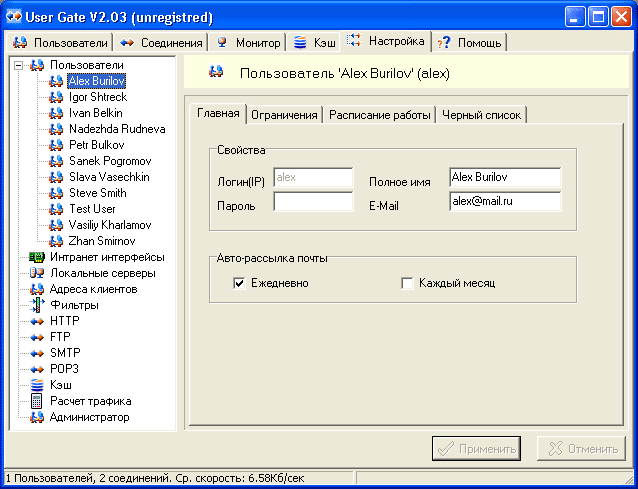Click the Zhan Smirnov user icon
The width and height of the screenshot is (638, 489).
(56, 241)
